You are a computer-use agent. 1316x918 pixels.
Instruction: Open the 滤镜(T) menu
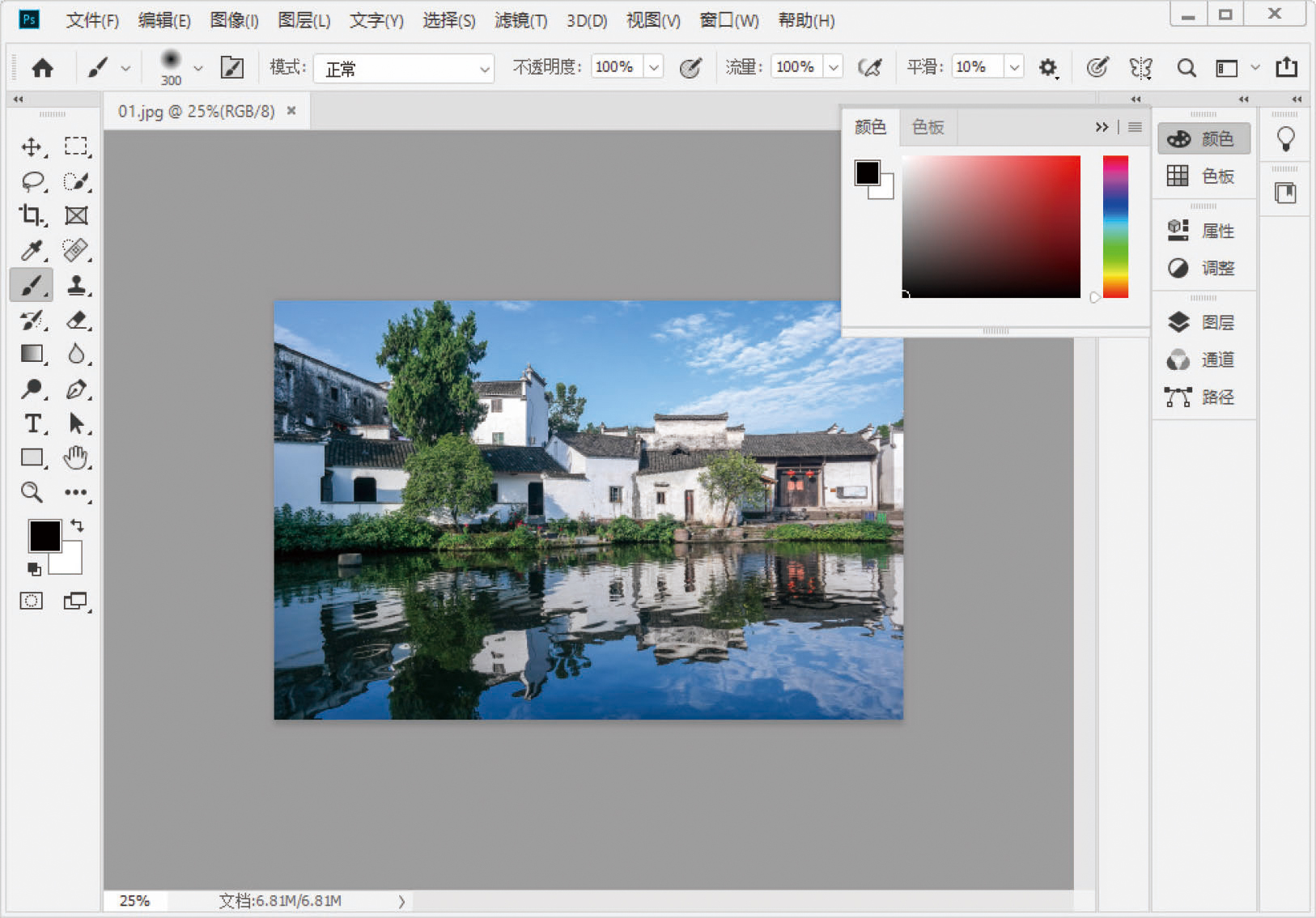tap(520, 20)
